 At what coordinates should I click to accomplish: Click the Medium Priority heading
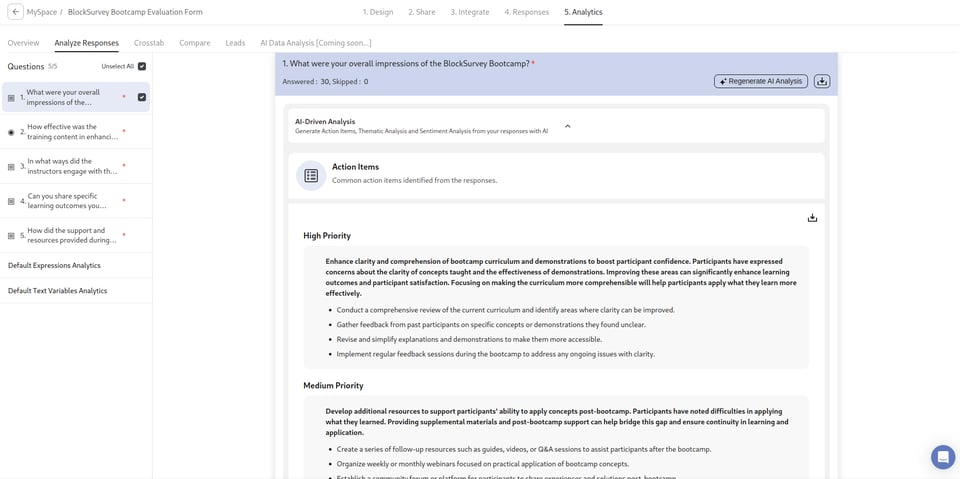point(333,385)
